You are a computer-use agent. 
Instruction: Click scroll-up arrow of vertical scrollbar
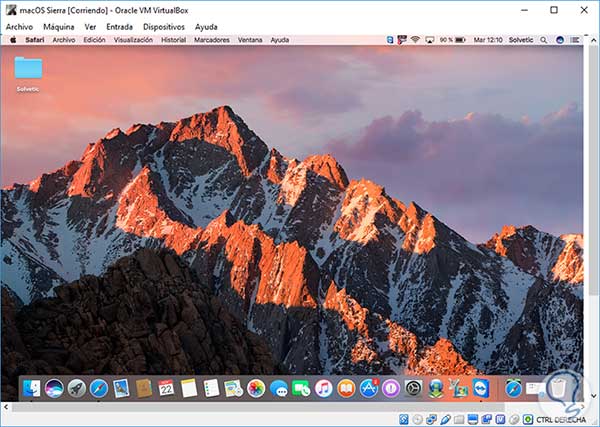(x=593, y=40)
